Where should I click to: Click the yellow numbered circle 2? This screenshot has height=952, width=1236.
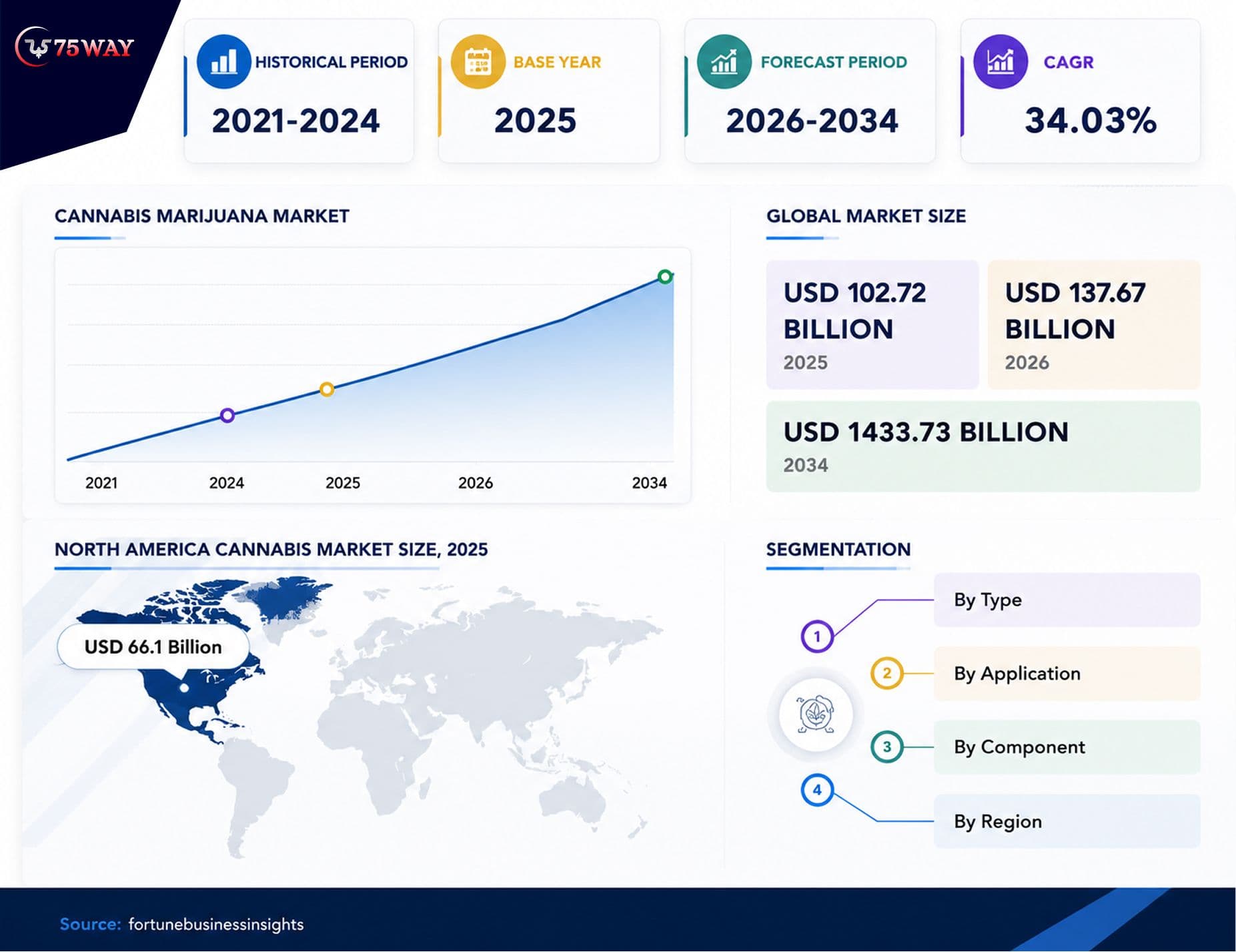(x=886, y=673)
